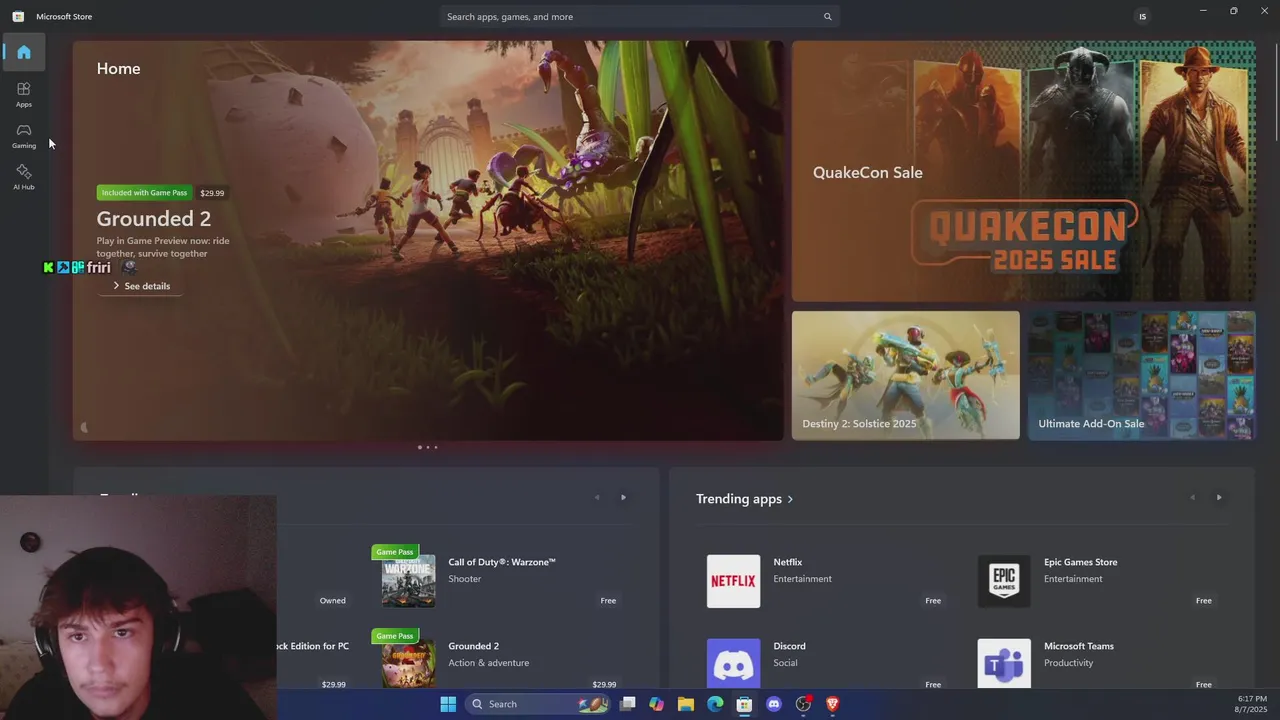Click See details for Grounded 2

click(x=141, y=286)
